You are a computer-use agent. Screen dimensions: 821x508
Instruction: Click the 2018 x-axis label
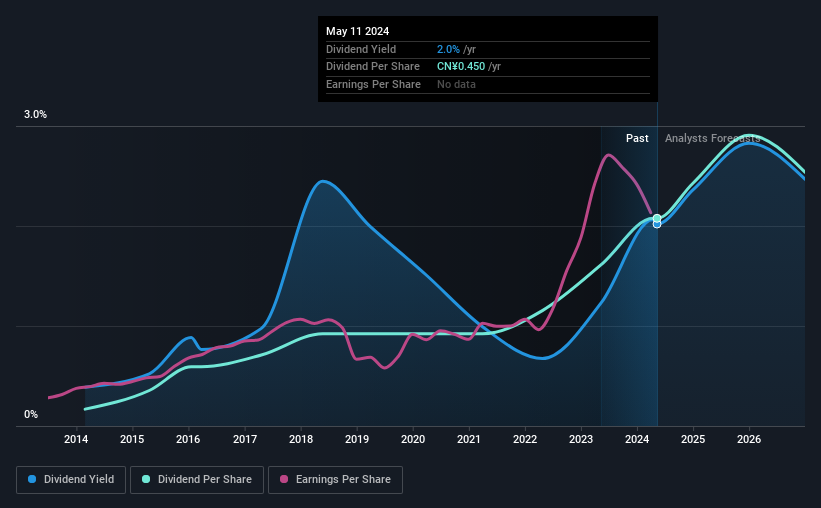[x=301, y=439]
